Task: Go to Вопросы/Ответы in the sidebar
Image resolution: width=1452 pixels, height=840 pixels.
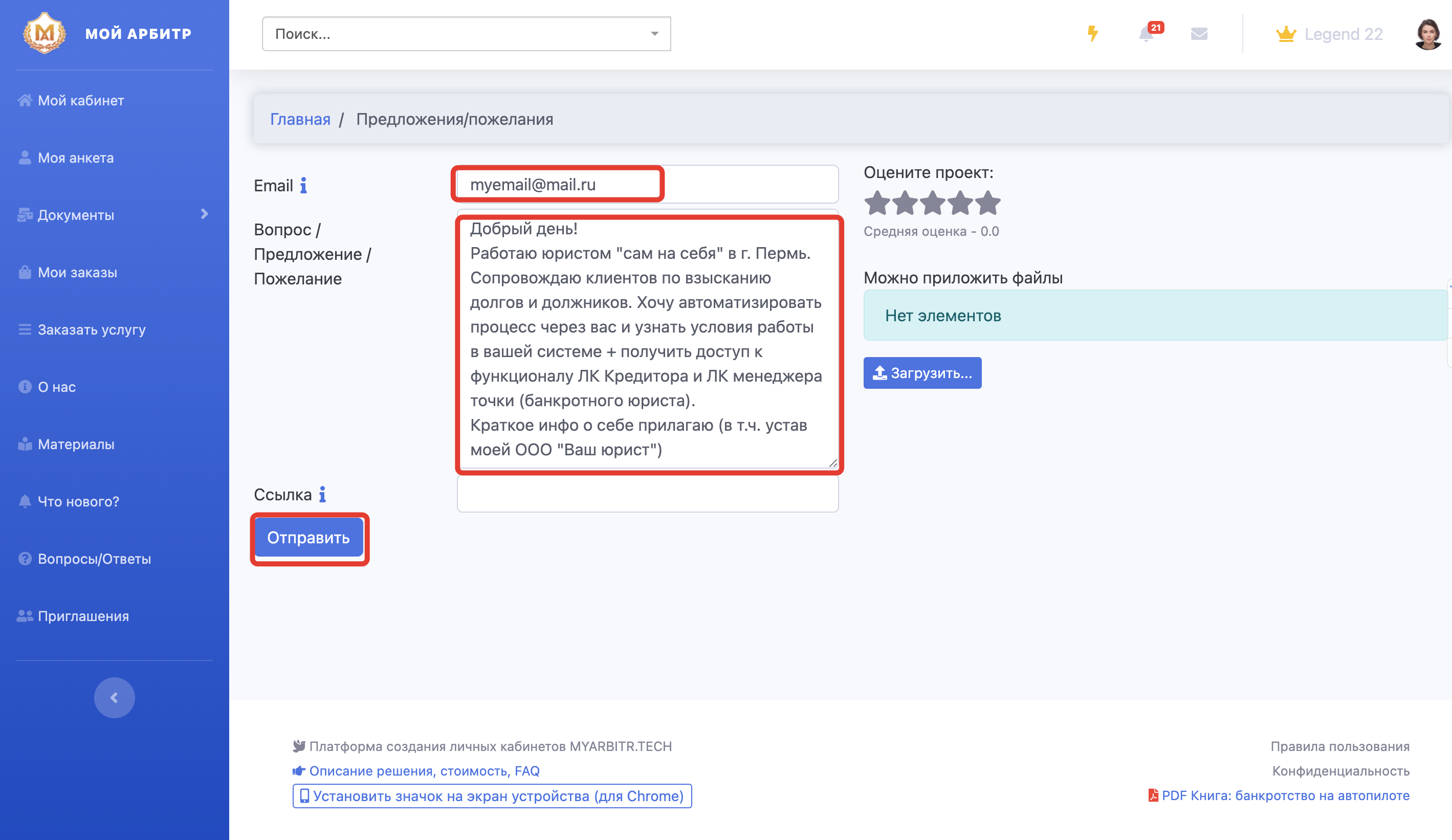Action: tap(94, 559)
